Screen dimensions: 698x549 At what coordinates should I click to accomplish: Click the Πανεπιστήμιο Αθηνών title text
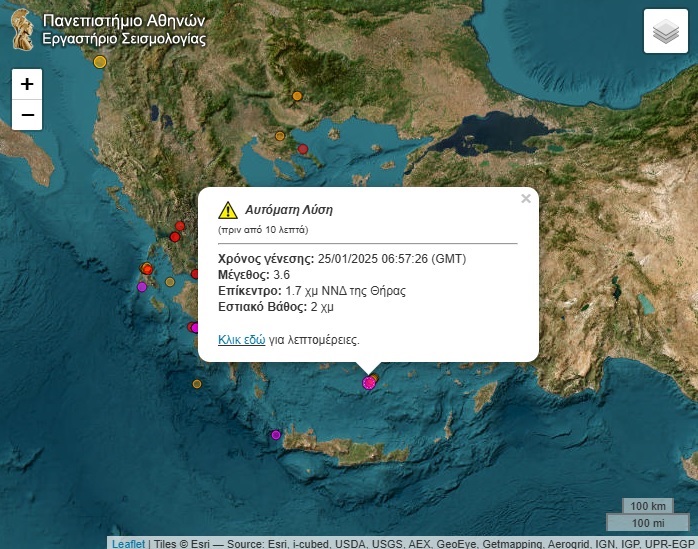pyautogui.click(x=124, y=20)
